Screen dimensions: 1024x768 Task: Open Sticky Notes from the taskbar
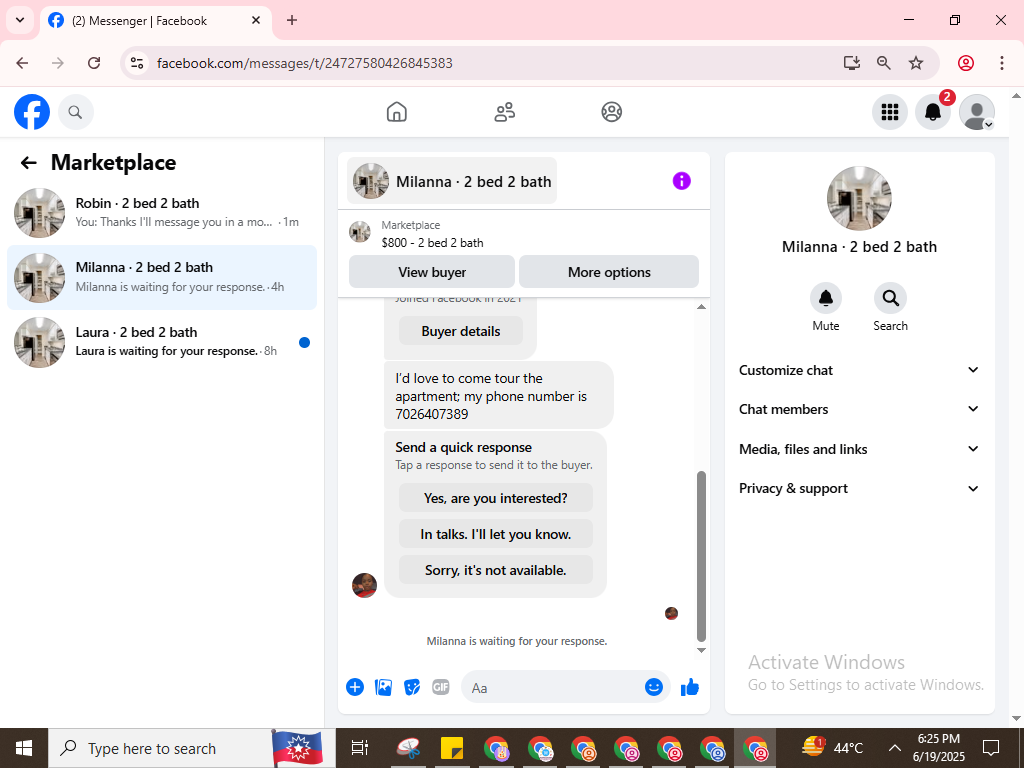point(452,748)
